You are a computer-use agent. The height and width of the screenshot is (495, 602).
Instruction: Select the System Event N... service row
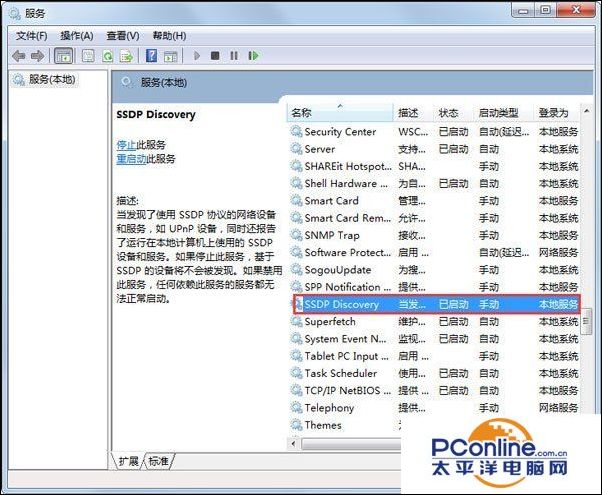[x=434, y=339]
